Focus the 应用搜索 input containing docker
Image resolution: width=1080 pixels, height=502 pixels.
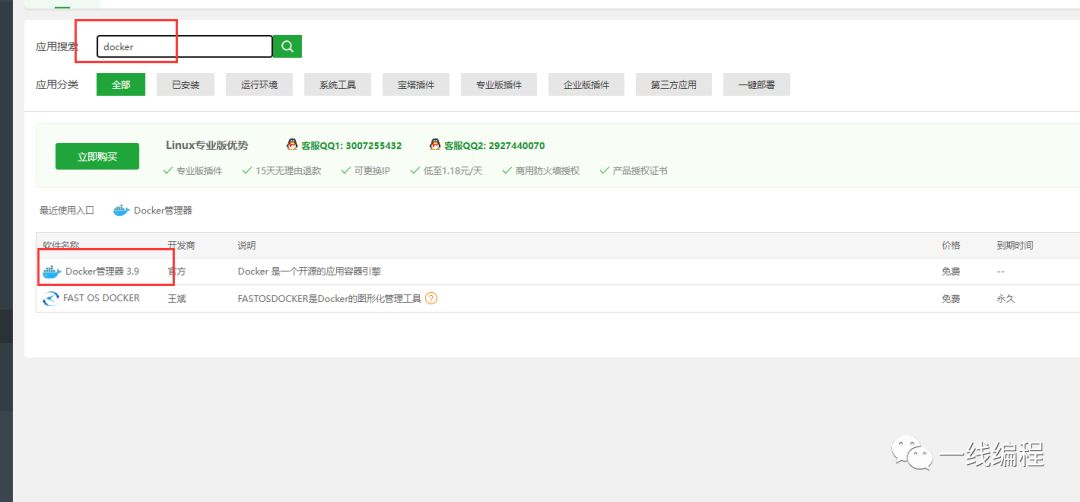[x=185, y=46]
